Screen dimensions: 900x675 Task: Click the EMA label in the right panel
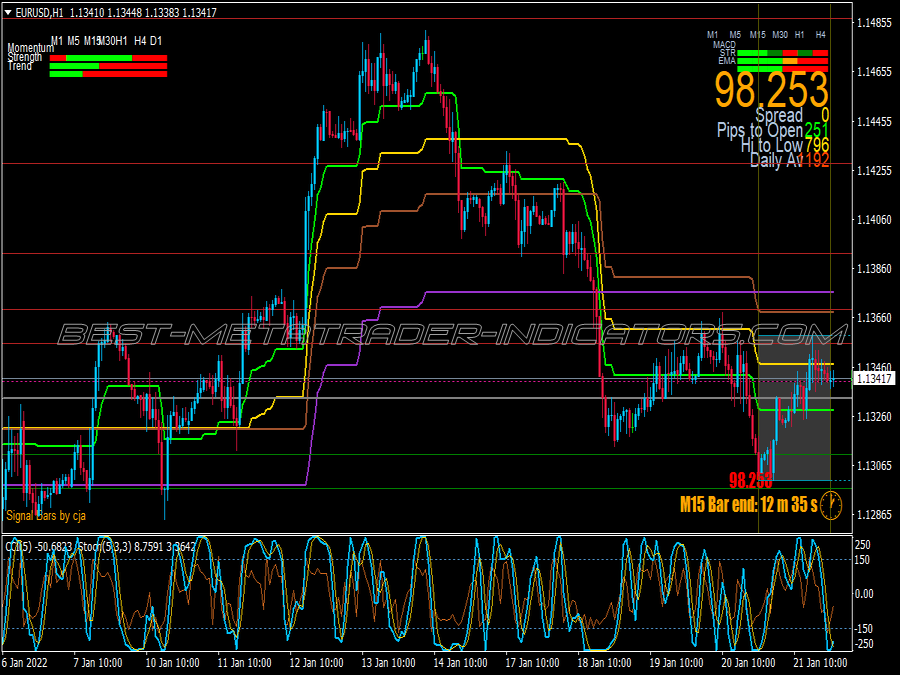[727, 60]
